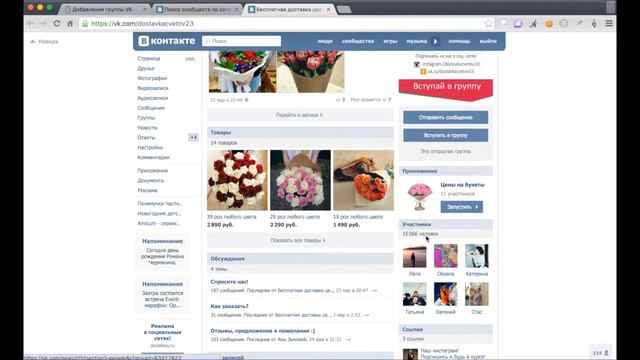Open discussion Спросите нас!

click(x=229, y=282)
